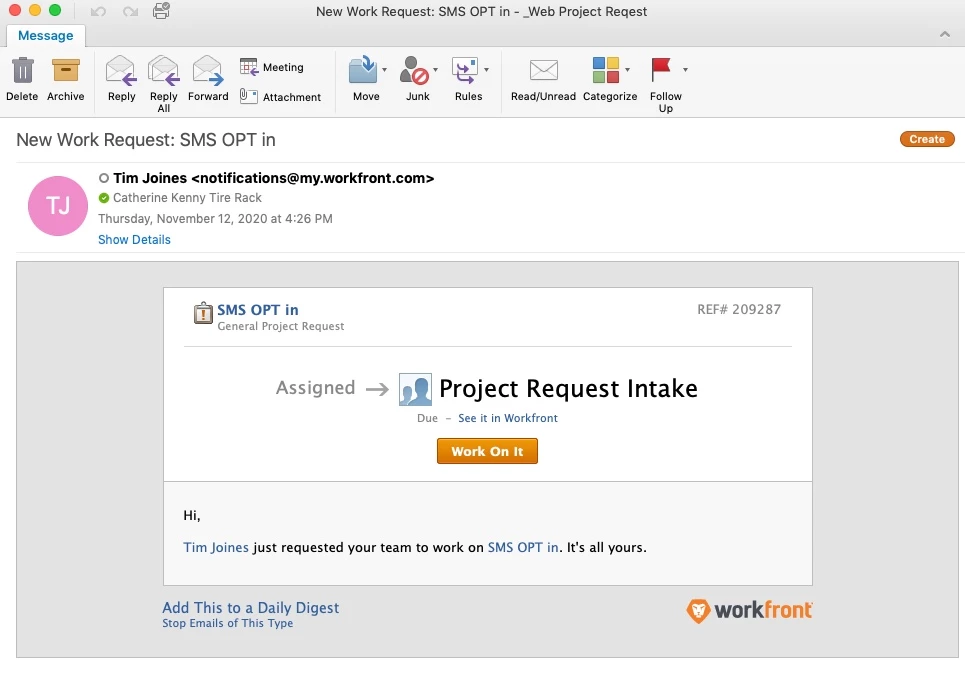Click the Redo arrow in title bar
This screenshot has height=674, width=965.
130,11
